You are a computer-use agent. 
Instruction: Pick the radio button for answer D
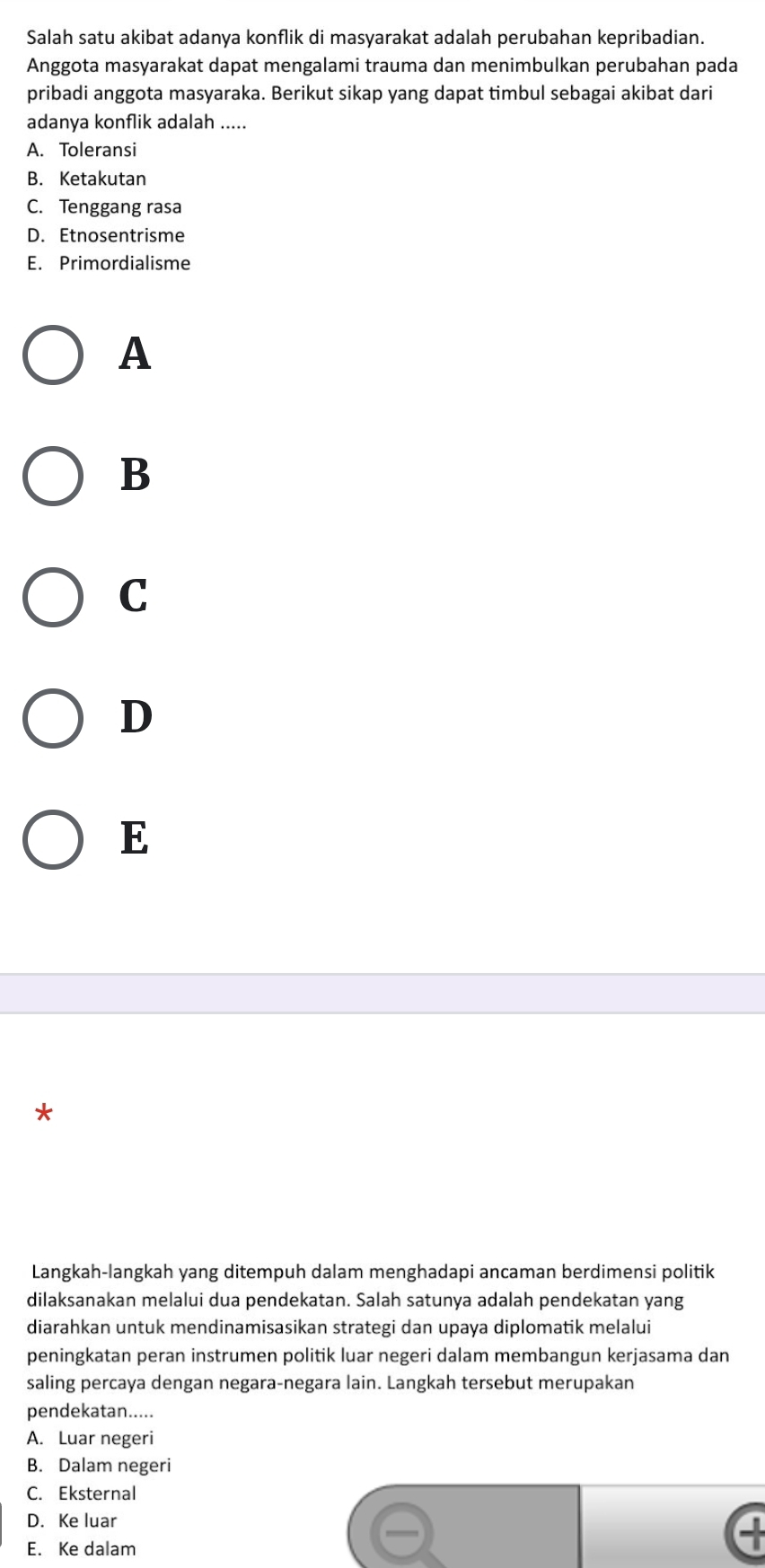click(x=53, y=718)
